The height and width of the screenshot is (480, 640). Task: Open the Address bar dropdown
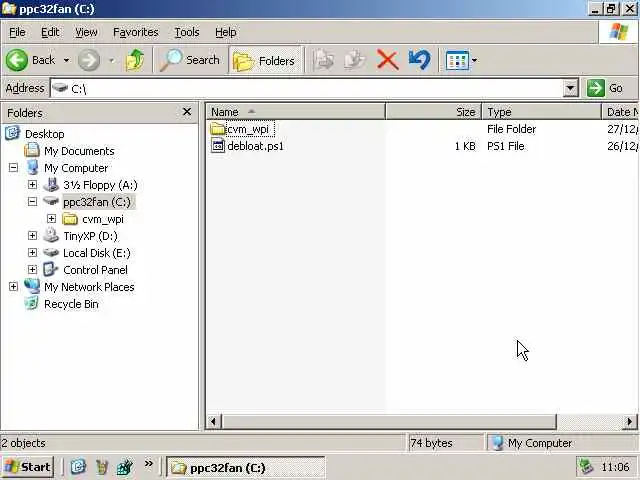coord(571,88)
